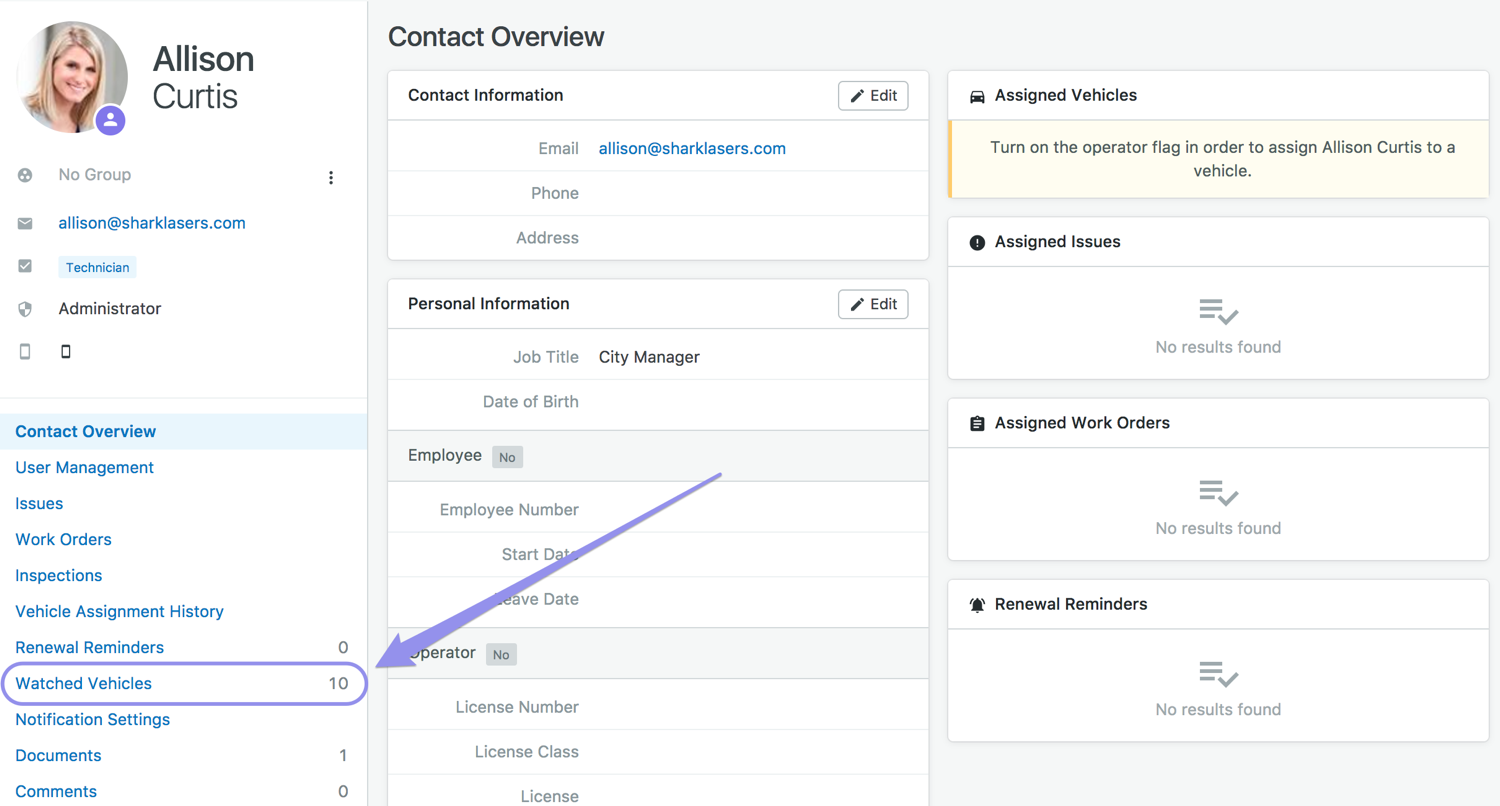Open Watched Vehicles in the sidebar
This screenshot has width=1500, height=806.
tap(84, 684)
